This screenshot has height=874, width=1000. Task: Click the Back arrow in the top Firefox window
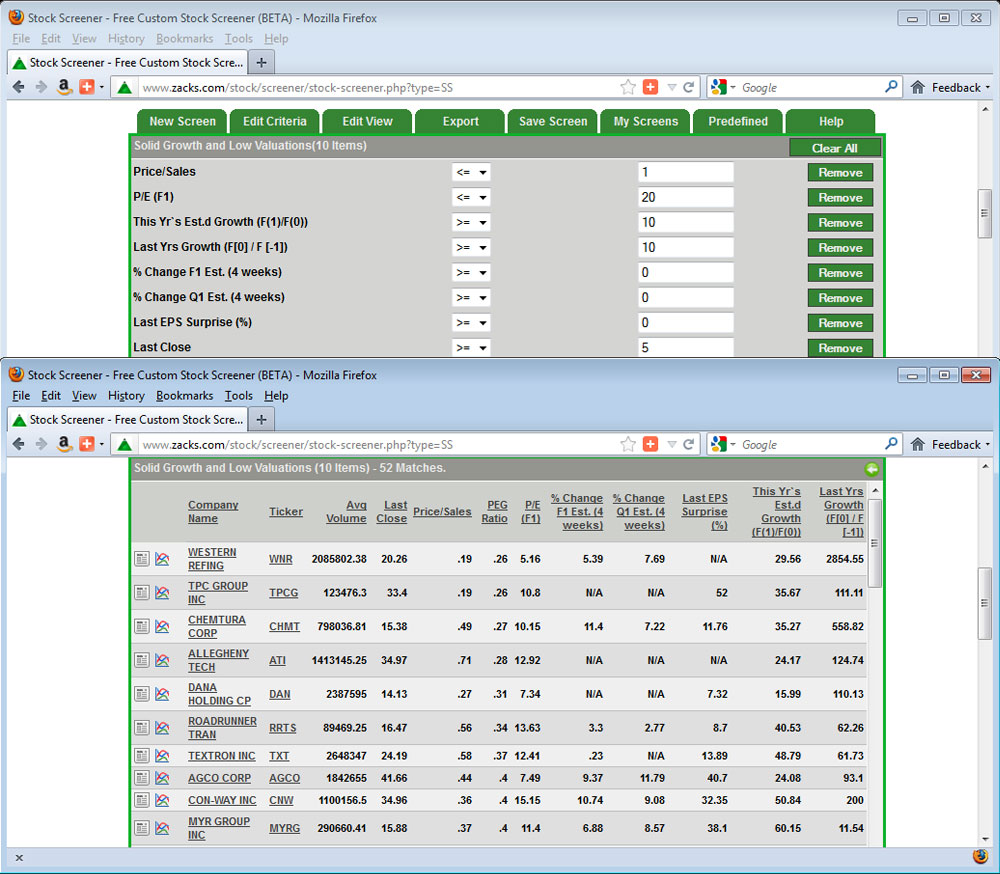(18, 87)
